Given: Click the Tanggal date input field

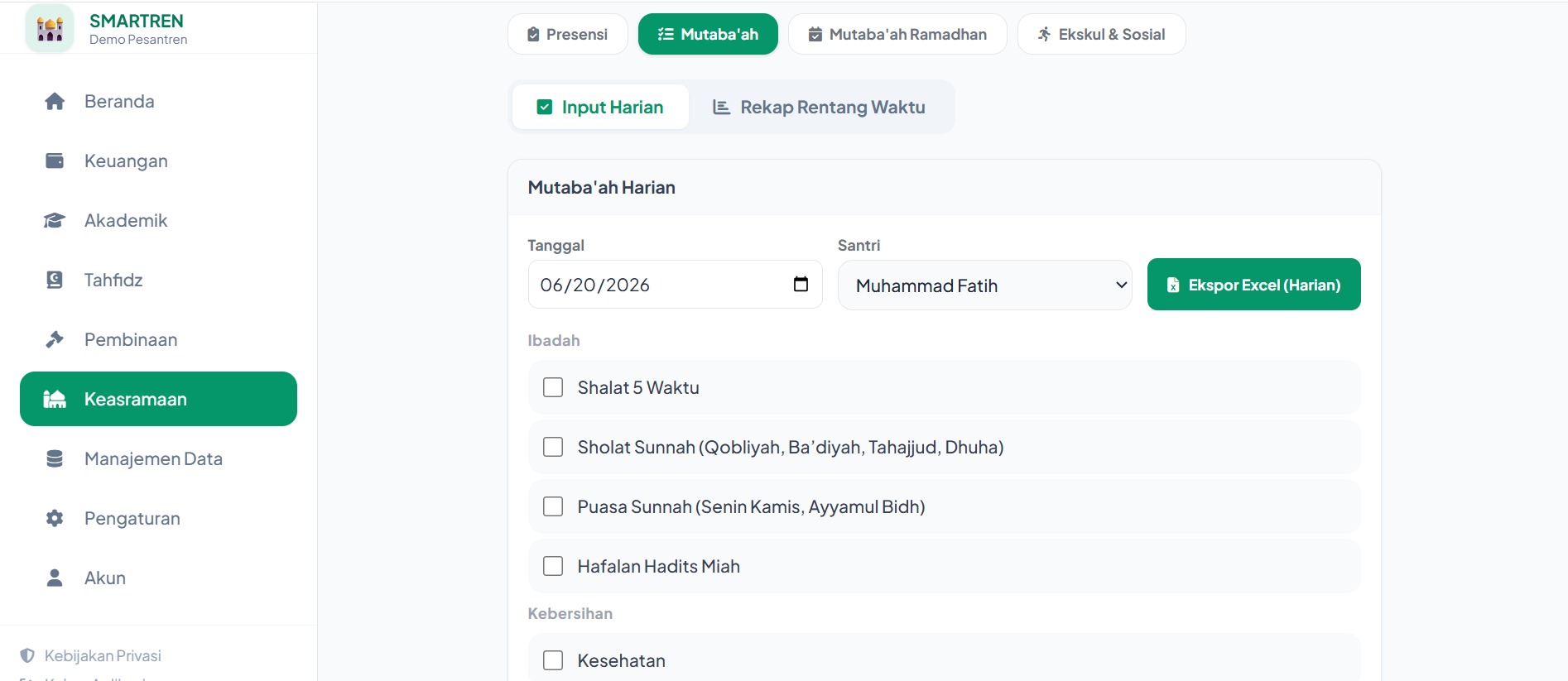Looking at the screenshot, I should (675, 284).
